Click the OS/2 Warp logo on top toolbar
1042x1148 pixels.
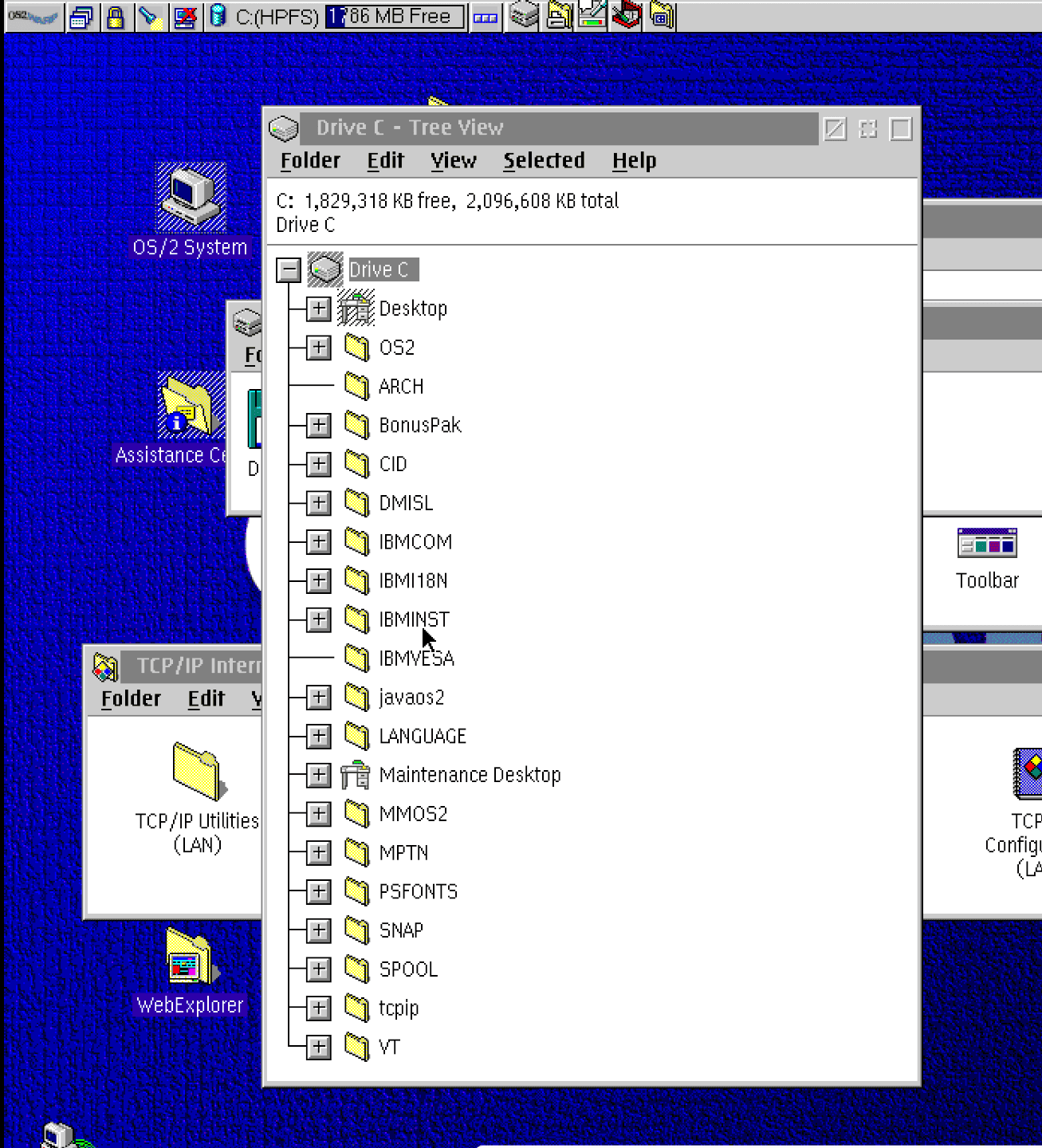32,16
